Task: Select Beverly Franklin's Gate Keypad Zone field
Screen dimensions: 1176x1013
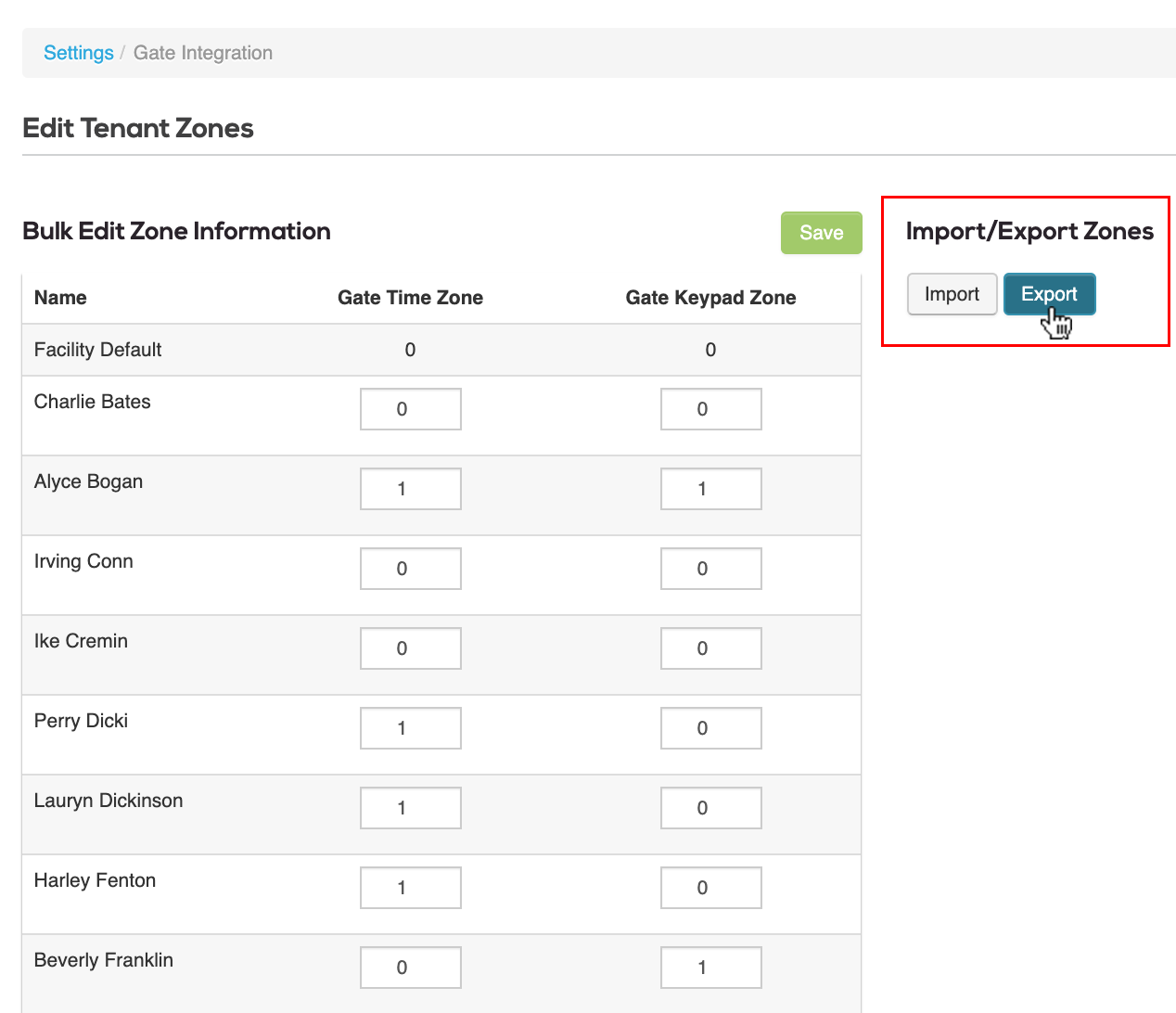Action: tap(710, 967)
